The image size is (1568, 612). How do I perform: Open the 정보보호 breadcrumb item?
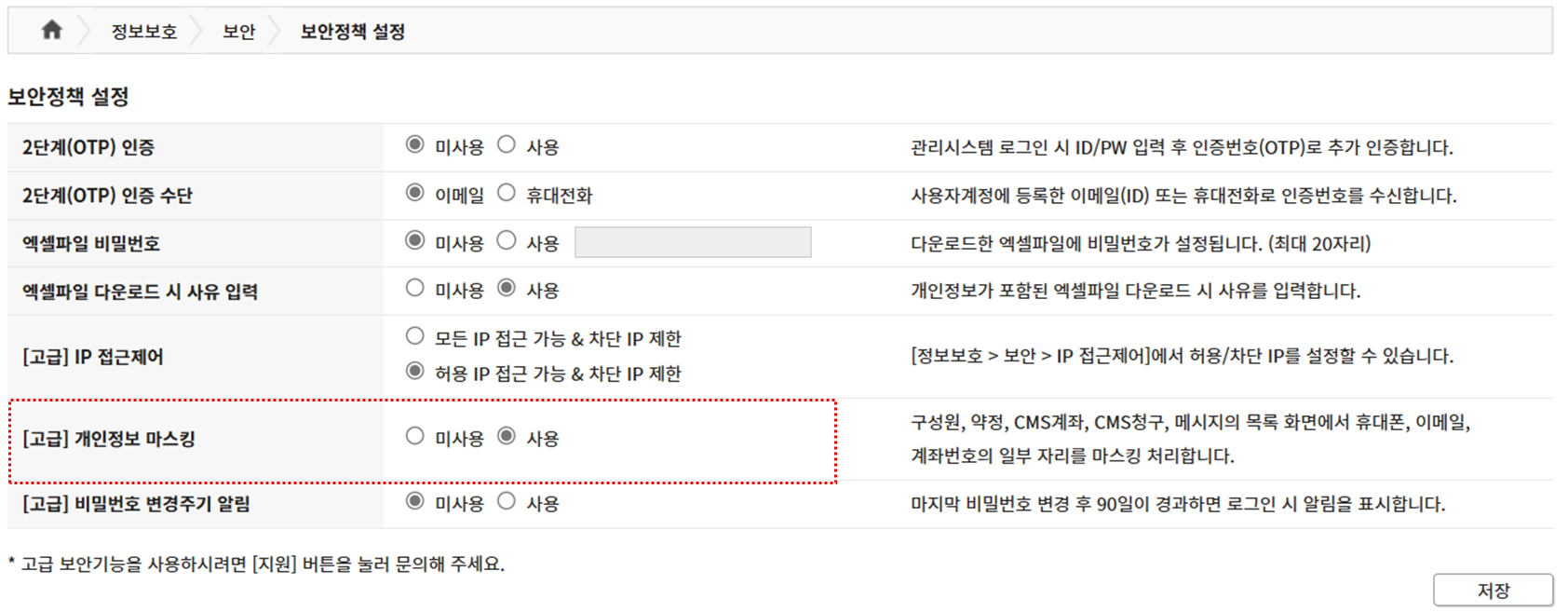[144, 32]
